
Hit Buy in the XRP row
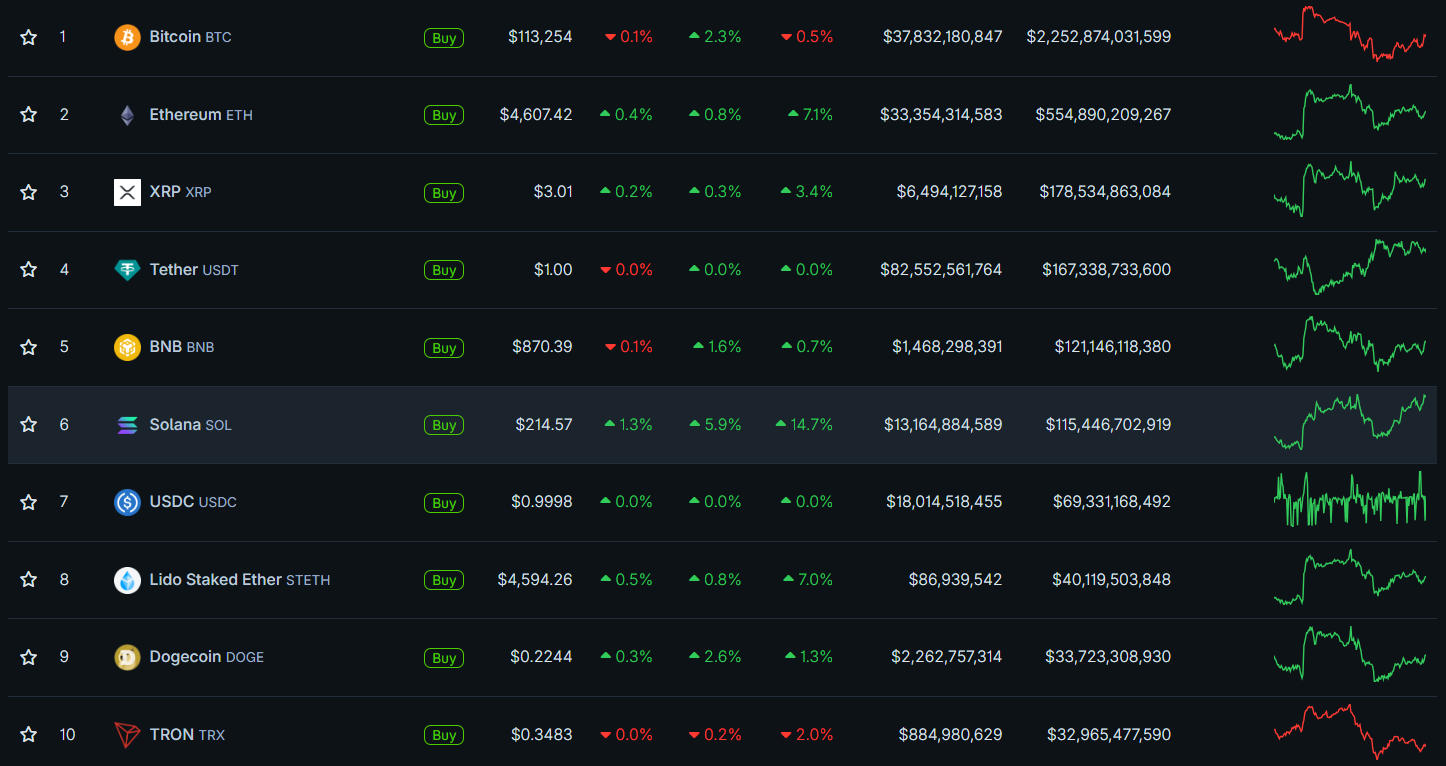[444, 193]
